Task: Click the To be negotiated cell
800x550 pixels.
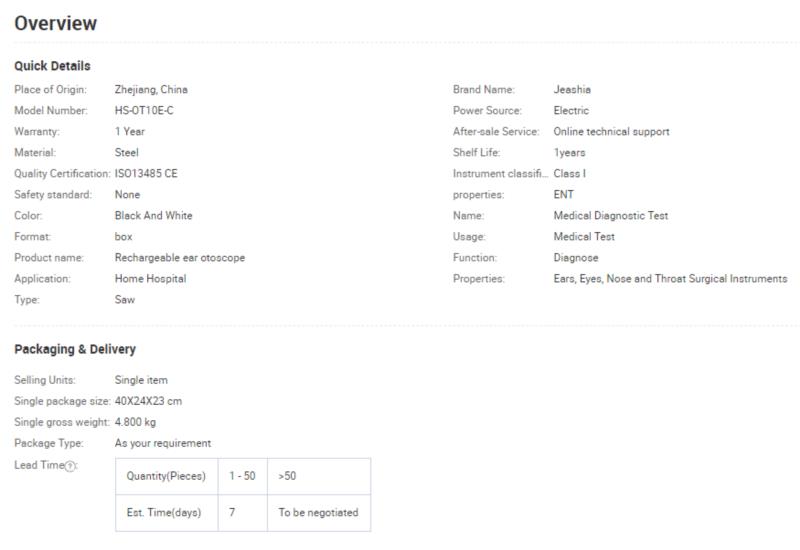Action: [319, 513]
